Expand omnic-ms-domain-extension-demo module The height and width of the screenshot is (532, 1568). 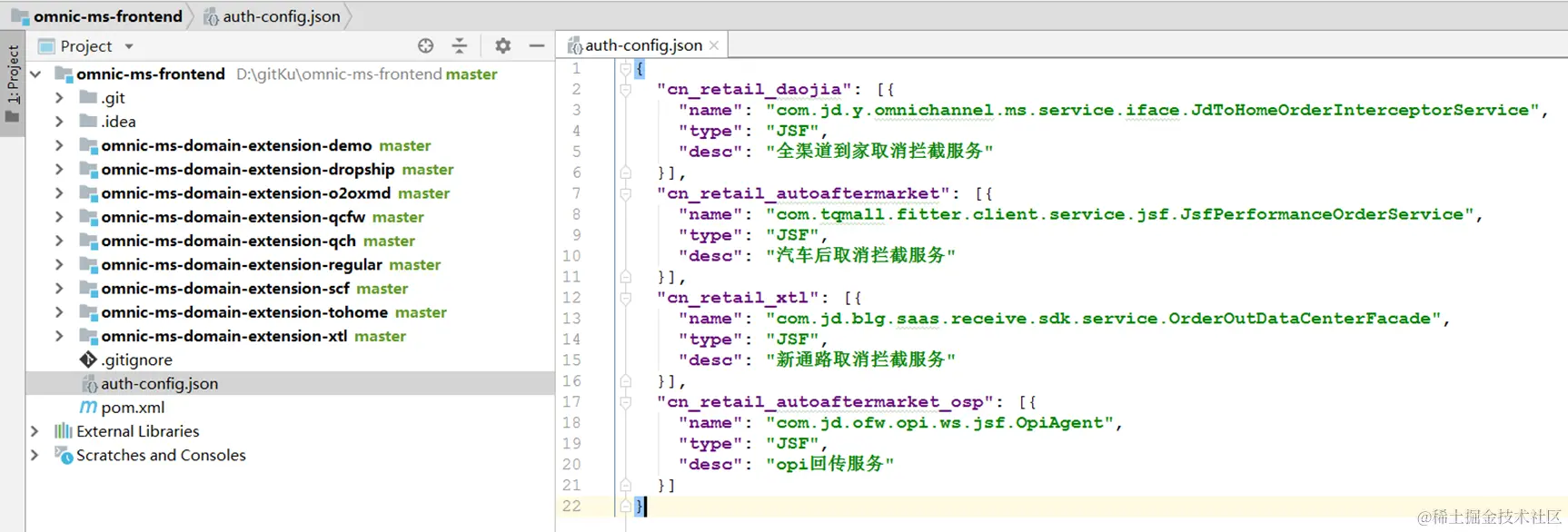[59, 145]
